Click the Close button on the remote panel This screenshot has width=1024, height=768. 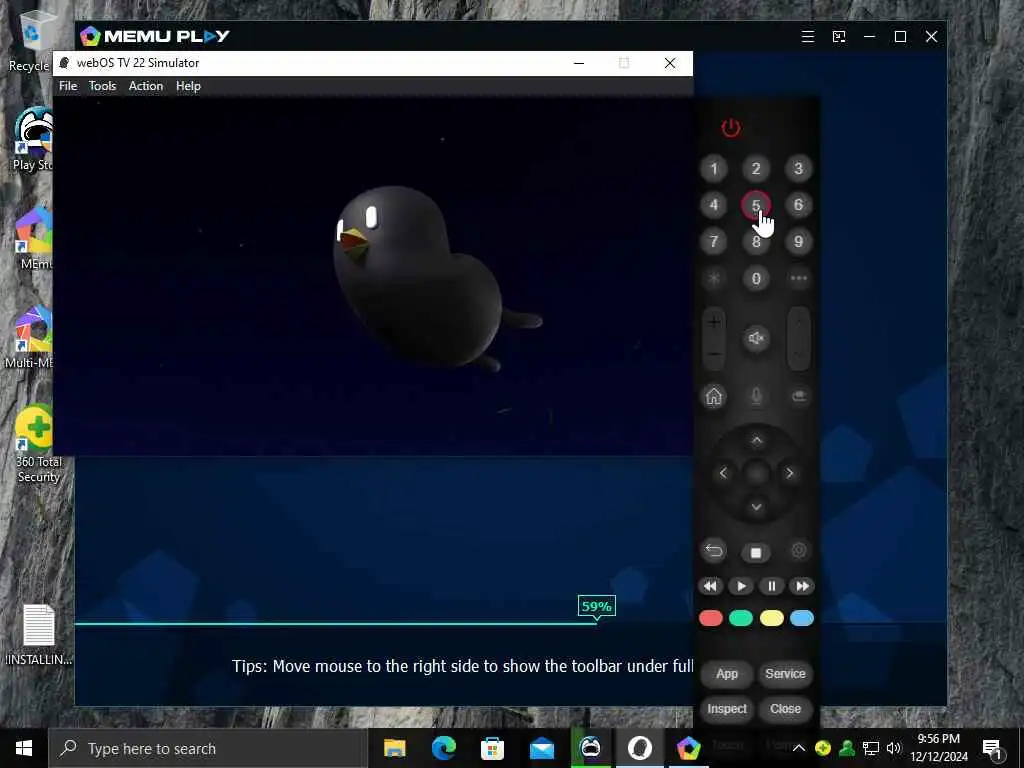pos(785,709)
